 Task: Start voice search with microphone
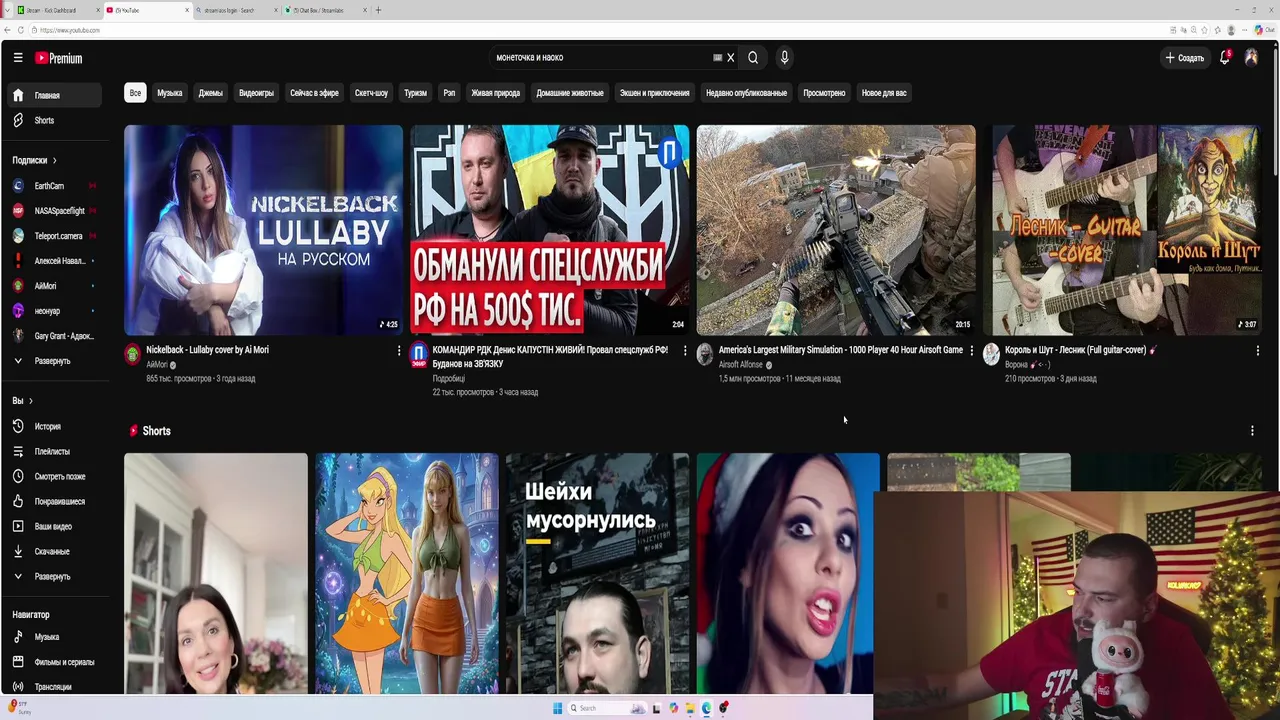[x=784, y=58]
